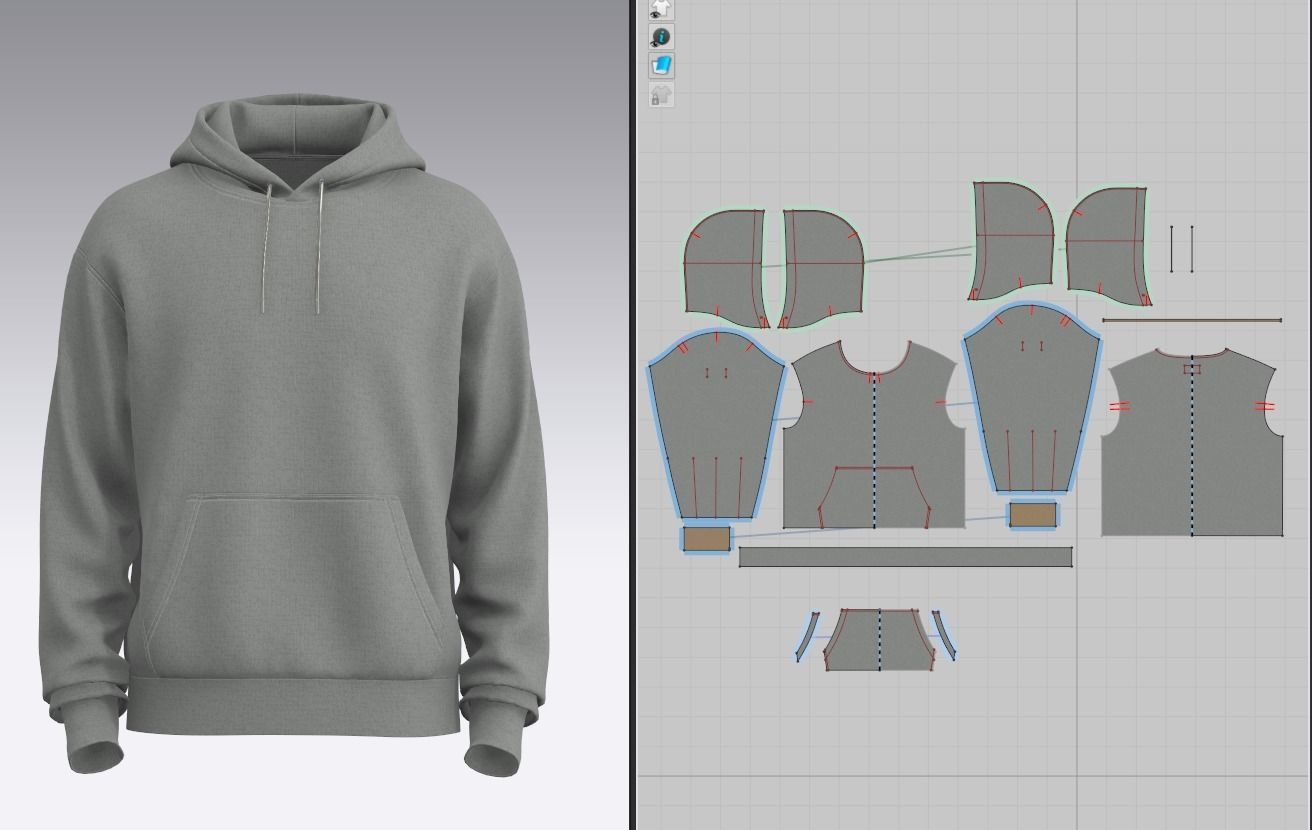Select the kangaroo pocket pattern piece at bottom

(x=879, y=640)
